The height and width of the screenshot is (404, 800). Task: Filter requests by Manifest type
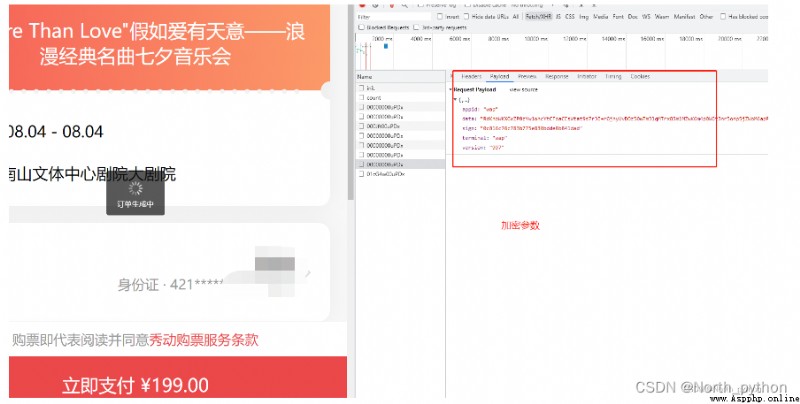684,17
